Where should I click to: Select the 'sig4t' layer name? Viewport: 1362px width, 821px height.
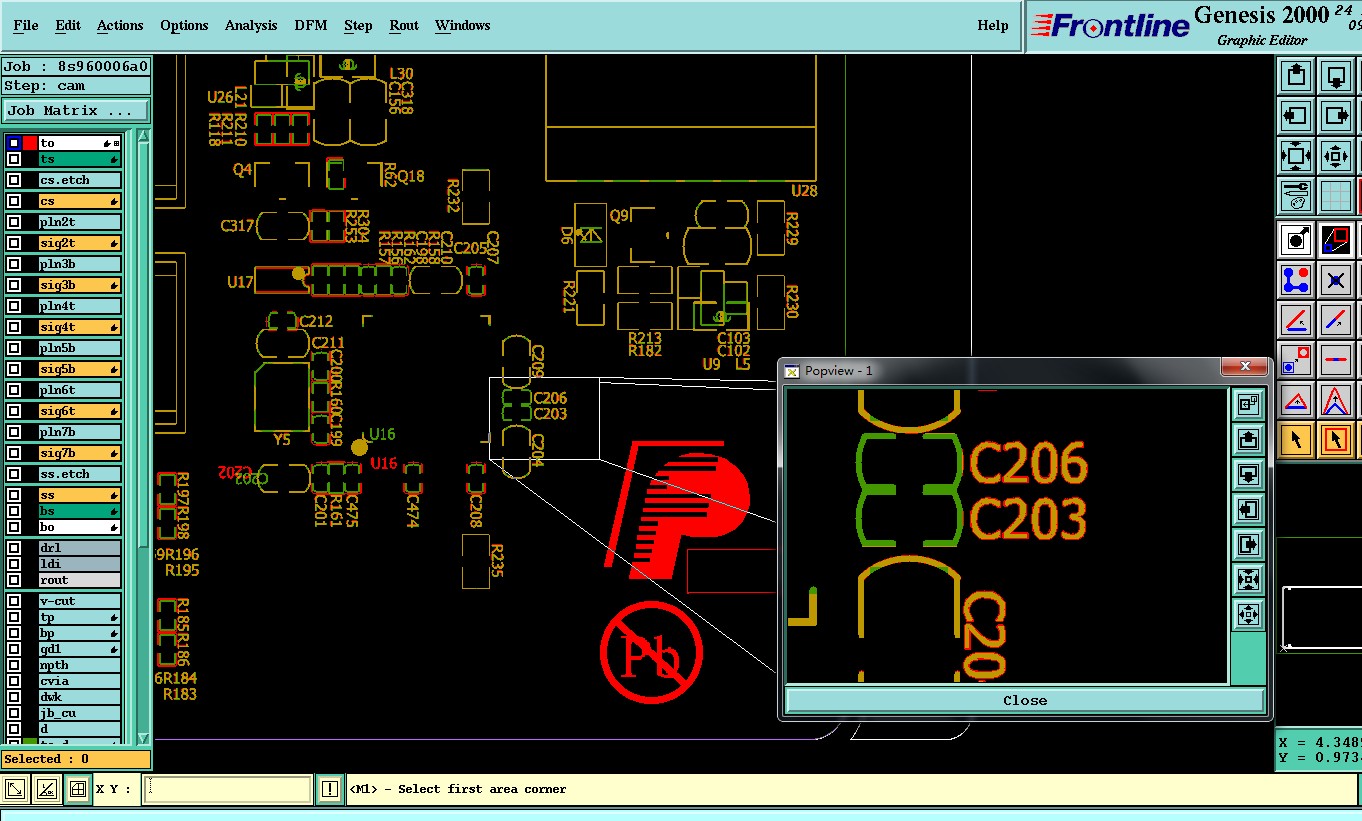pos(79,328)
